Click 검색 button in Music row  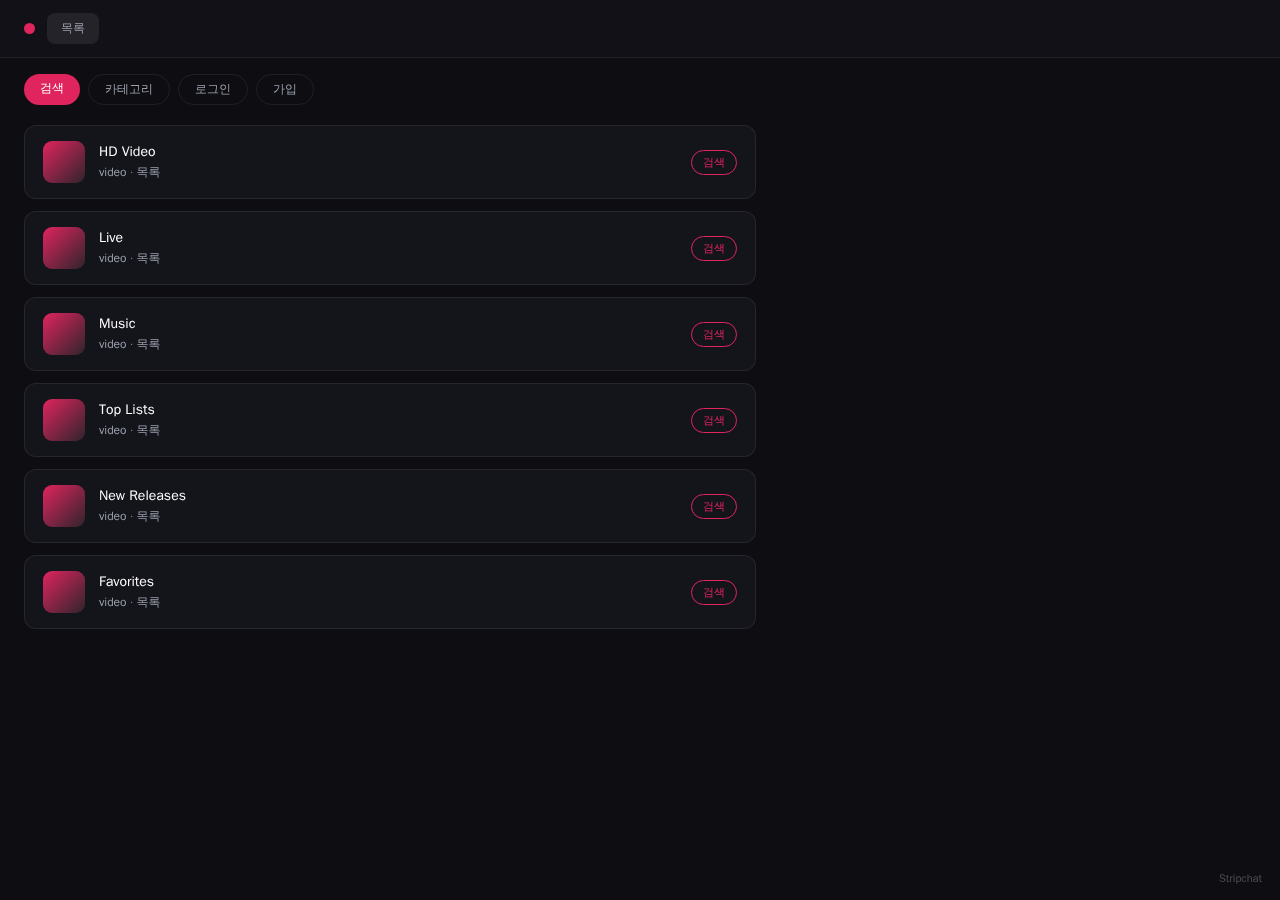[x=714, y=334]
